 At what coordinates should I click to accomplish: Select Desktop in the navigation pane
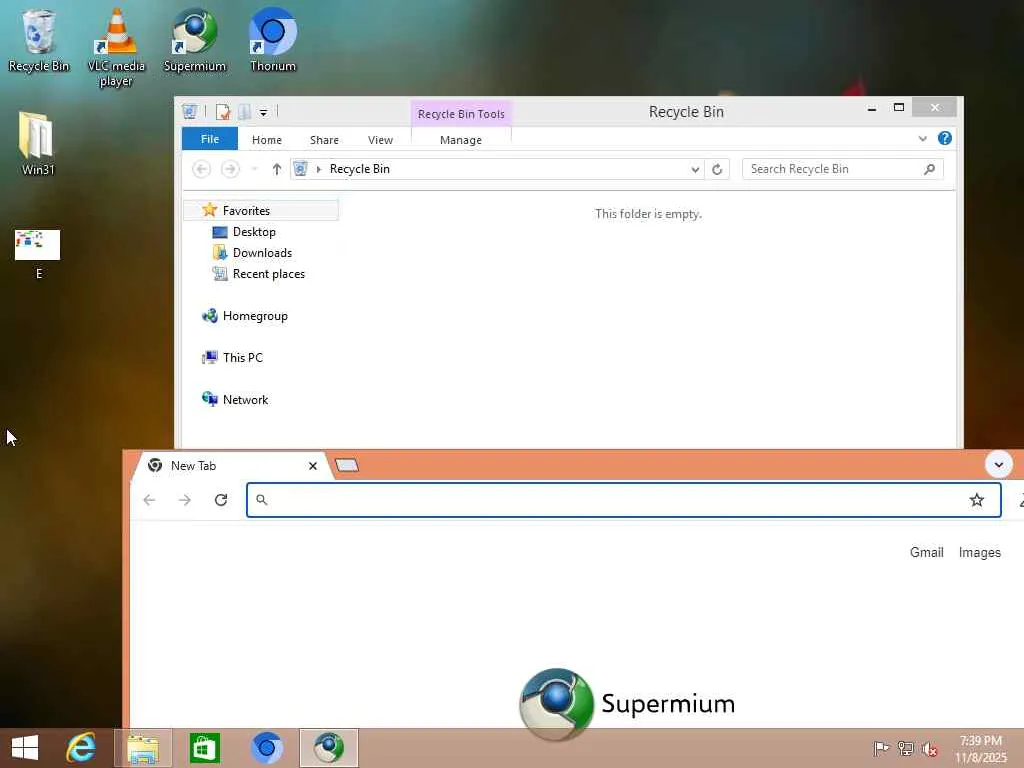coord(254,232)
